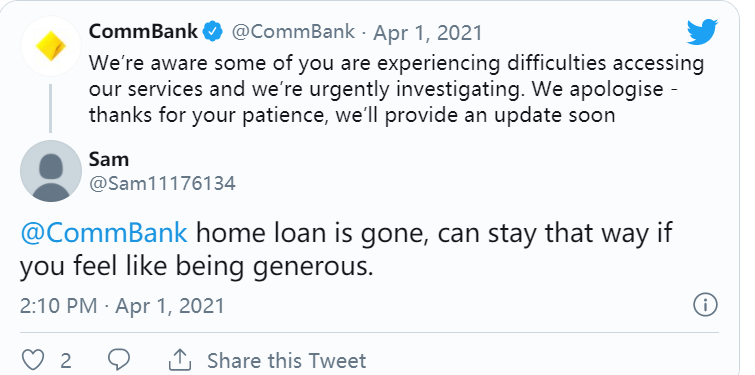755x375 pixels.
Task: Open the tweet info circle icon
Action: (x=705, y=305)
